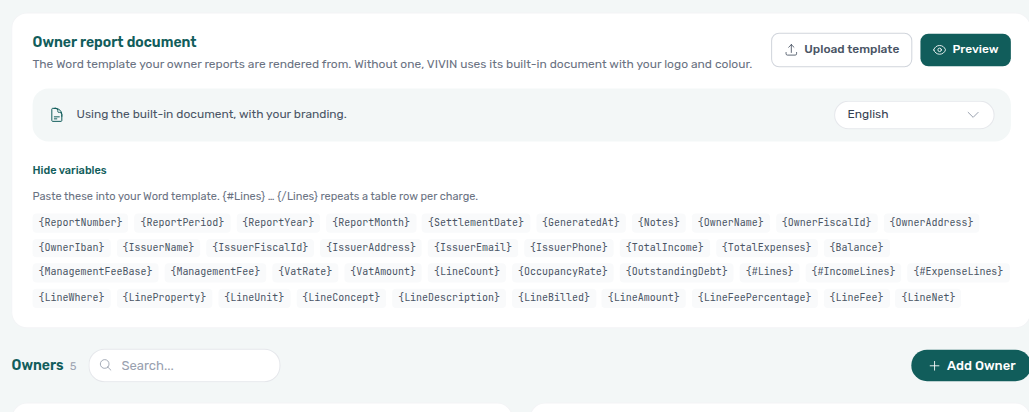The height and width of the screenshot is (412, 1029).
Task: Select the {VatAmount} variable chip
Action: pyautogui.click(x=383, y=272)
